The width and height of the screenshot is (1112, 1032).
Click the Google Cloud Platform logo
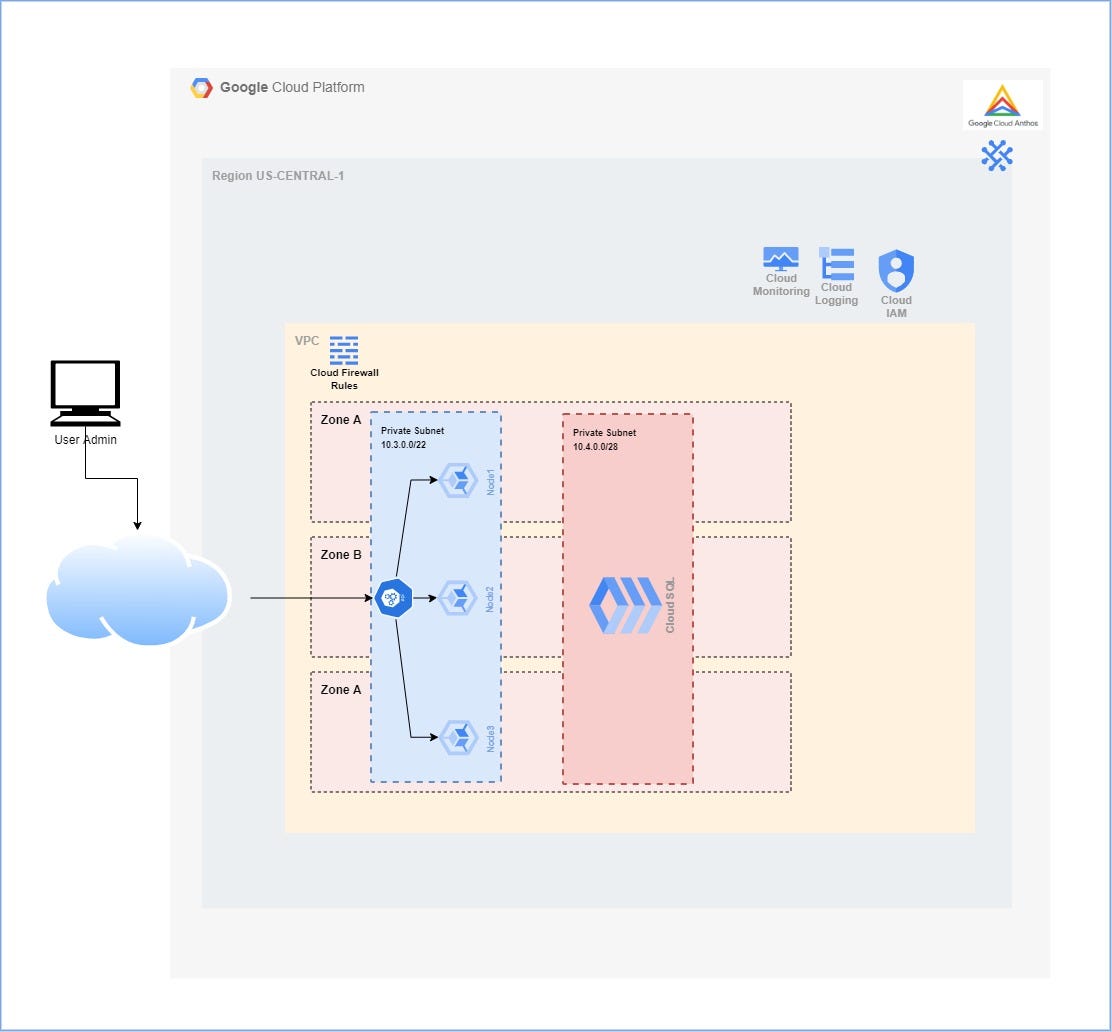(202, 87)
